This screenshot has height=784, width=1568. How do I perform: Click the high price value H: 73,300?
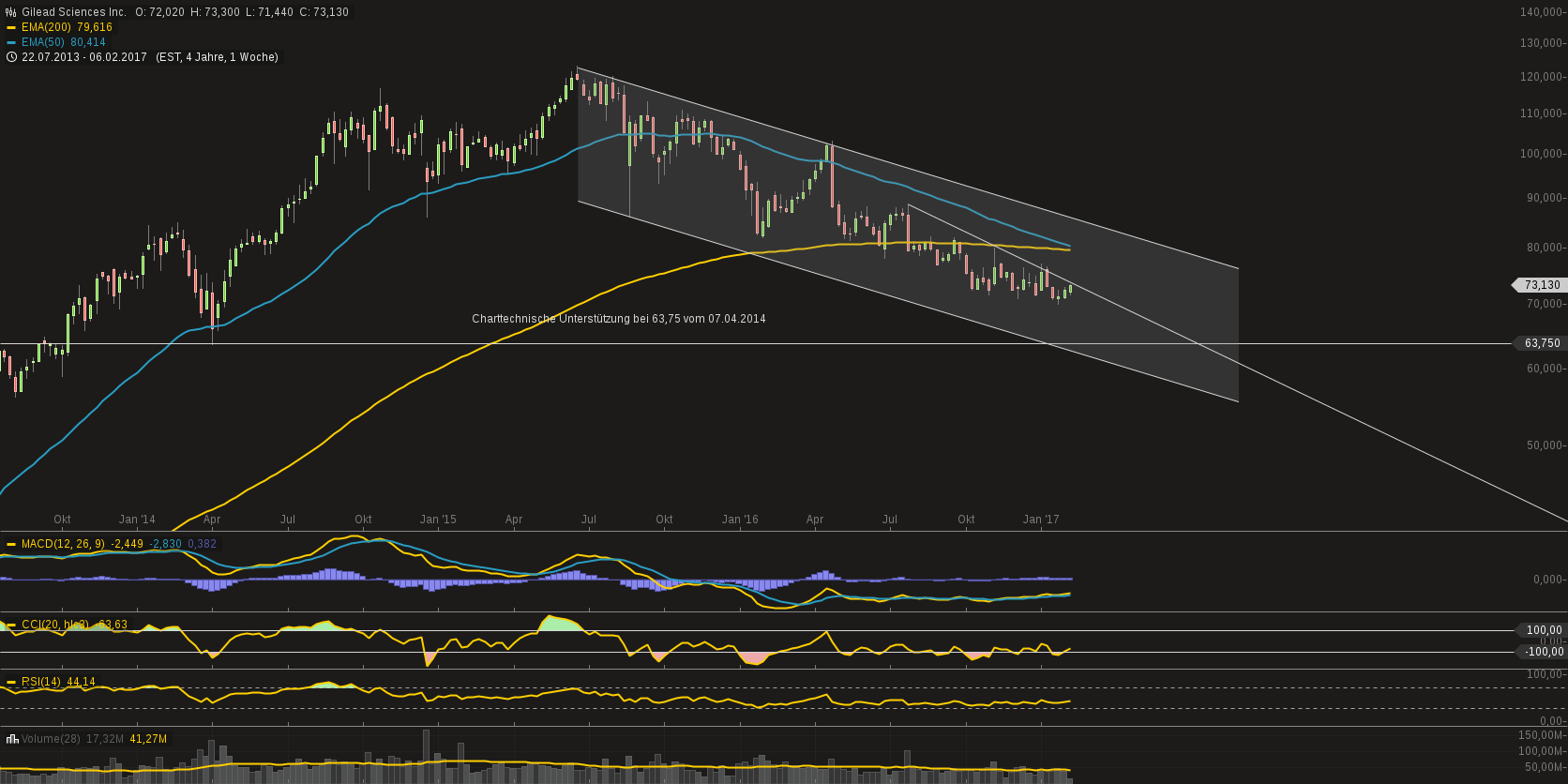pyautogui.click(x=215, y=12)
